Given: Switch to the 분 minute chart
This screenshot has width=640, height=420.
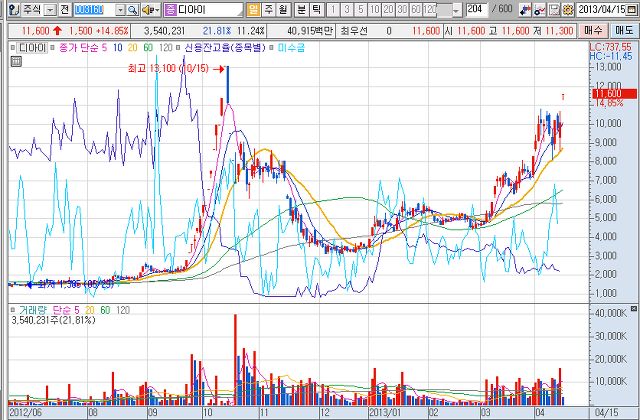Looking at the screenshot, I should point(301,10).
